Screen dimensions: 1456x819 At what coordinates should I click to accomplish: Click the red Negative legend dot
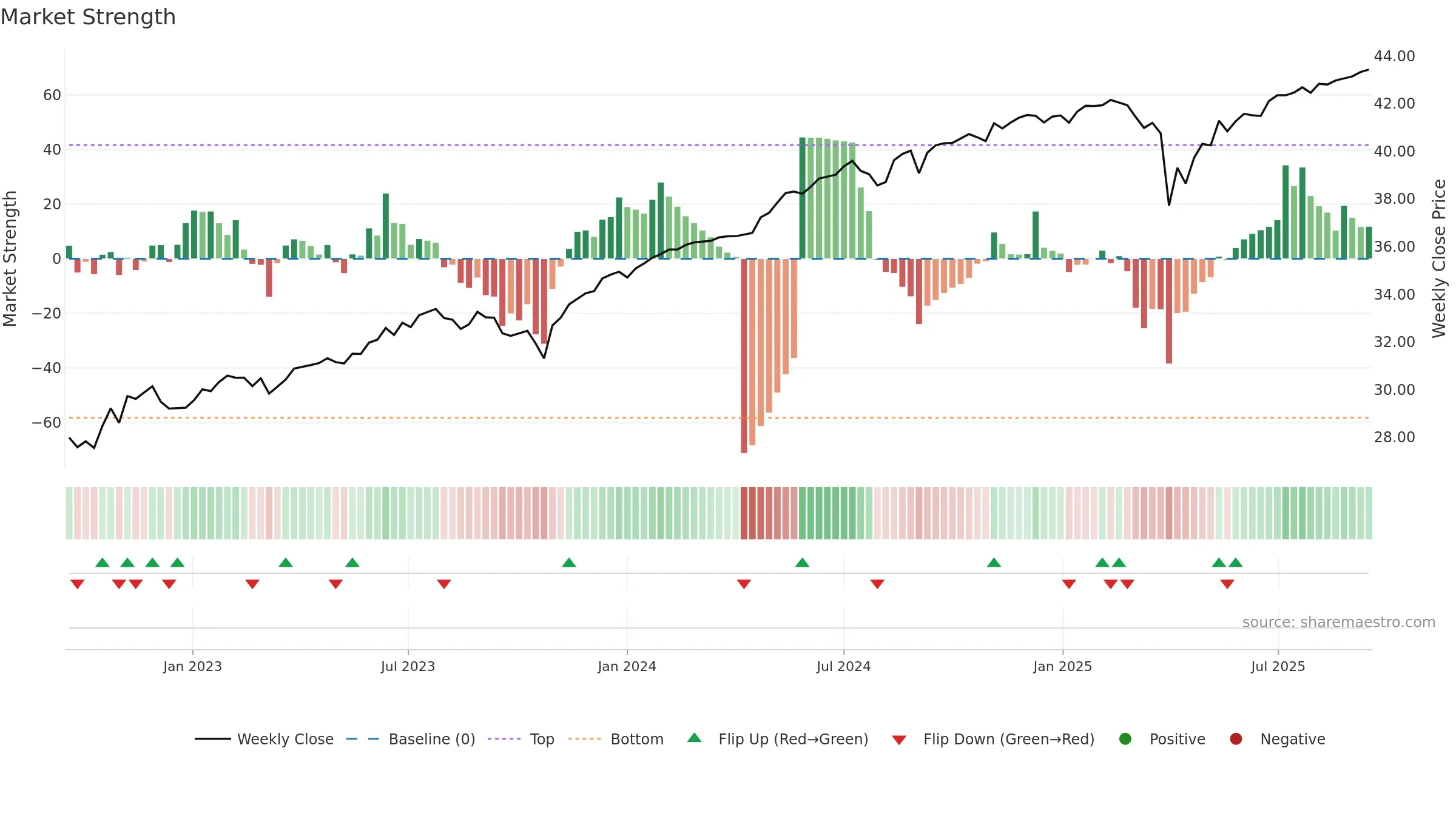pyautogui.click(x=1236, y=739)
